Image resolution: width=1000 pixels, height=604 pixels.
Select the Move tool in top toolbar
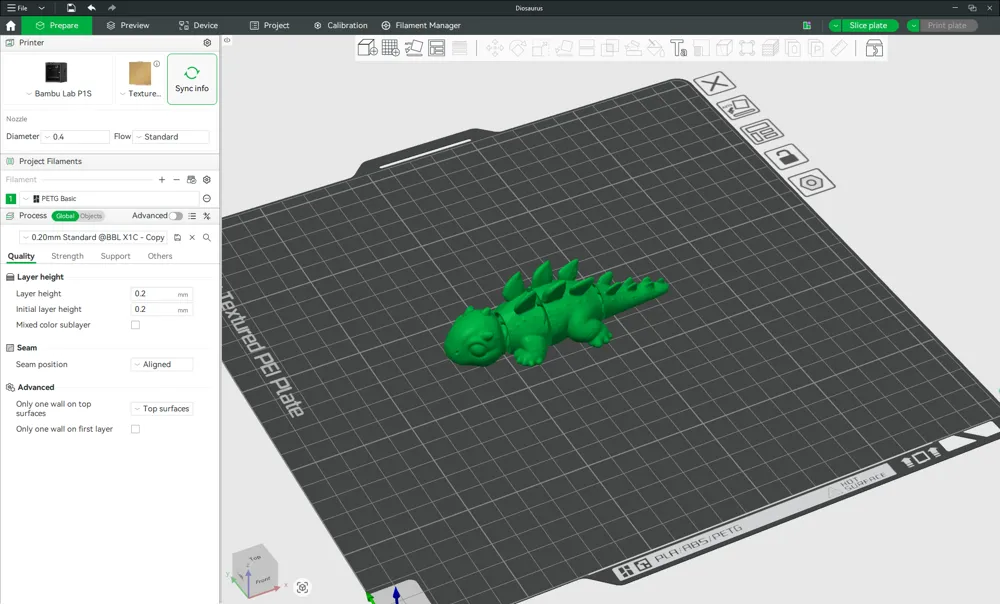pyautogui.click(x=494, y=48)
